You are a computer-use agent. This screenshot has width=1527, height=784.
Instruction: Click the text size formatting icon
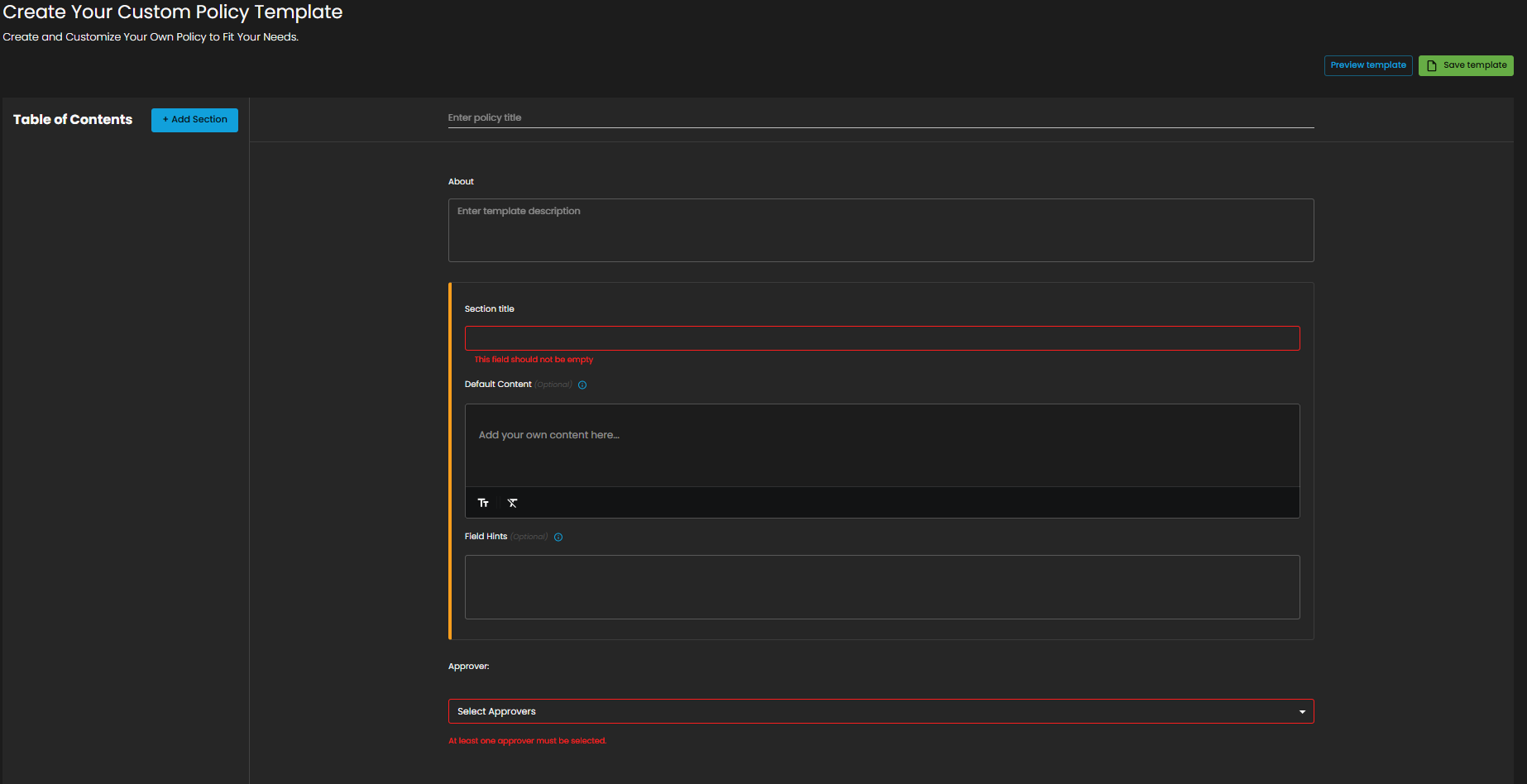click(483, 503)
